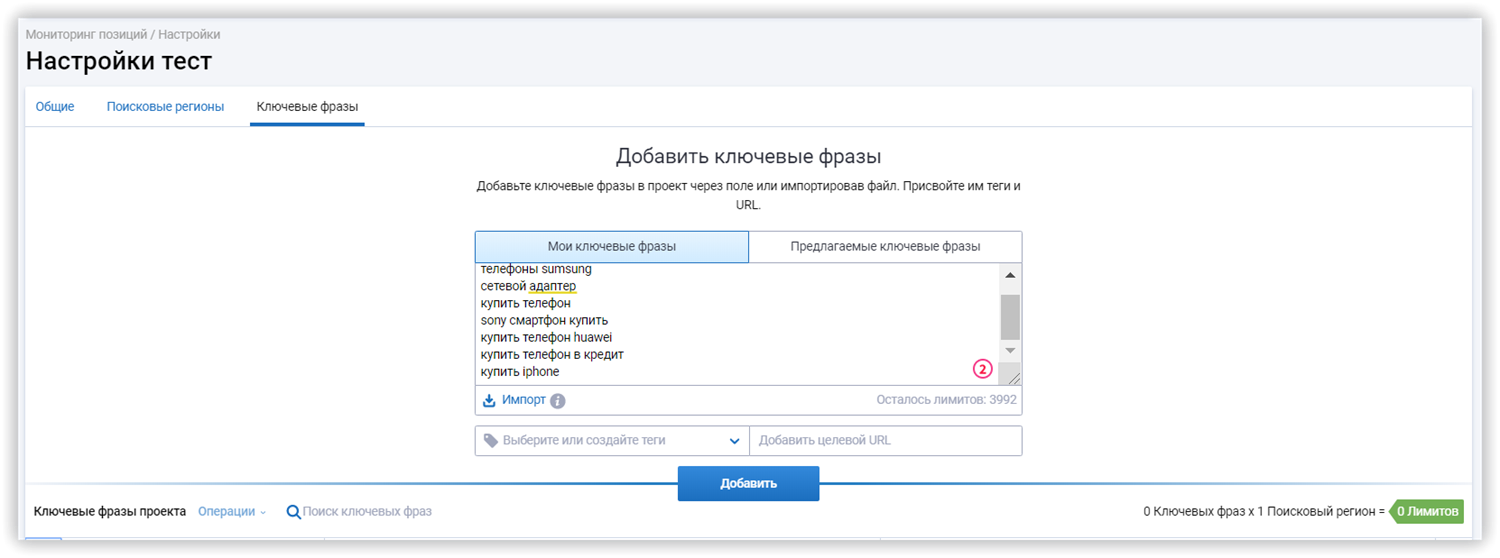Screen dimensions: 1500x558
Task: Click inside the keywords textarea
Action: tap(738, 324)
